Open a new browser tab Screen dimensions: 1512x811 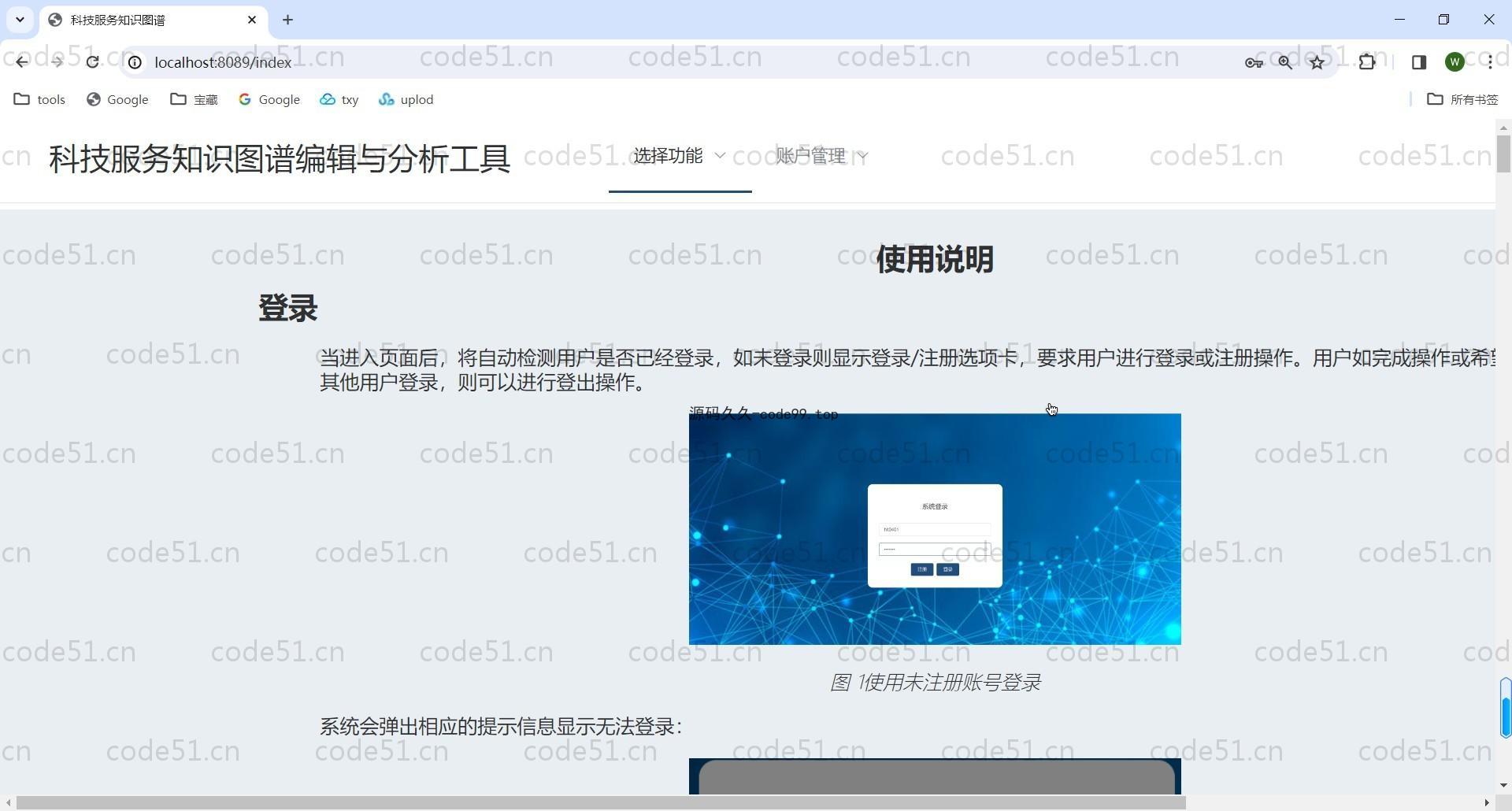[287, 20]
